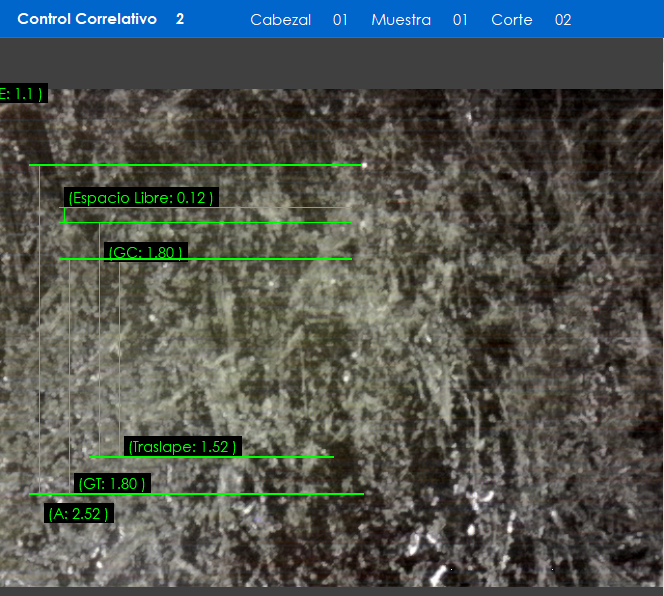Click the Corte label in header
The image size is (664, 596).
(512, 20)
